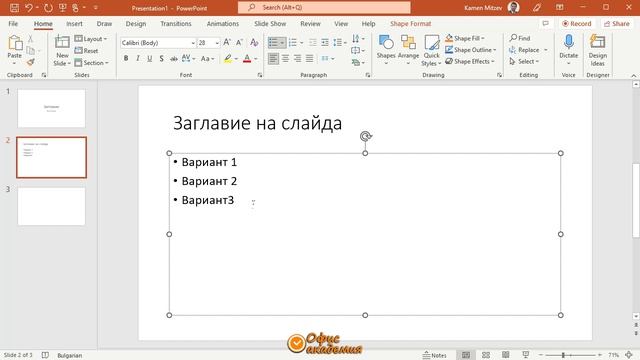Apply red font color swatch
Screen dimensions: 640x360
(247, 59)
